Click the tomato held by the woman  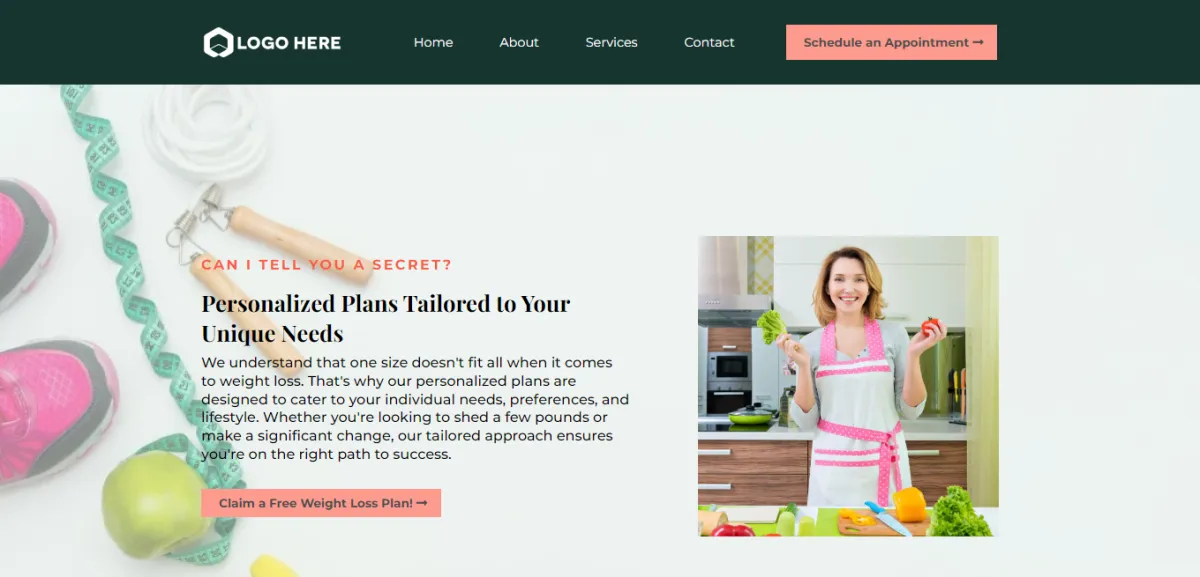click(x=931, y=326)
